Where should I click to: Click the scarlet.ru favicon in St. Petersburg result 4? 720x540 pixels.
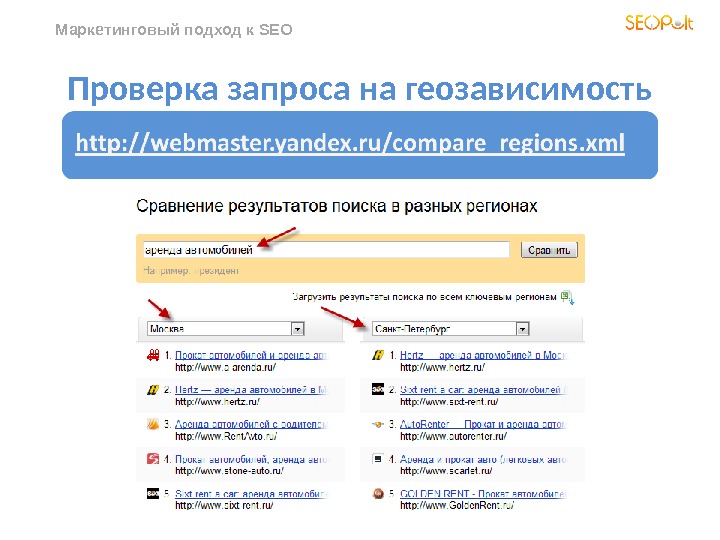click(x=377, y=458)
